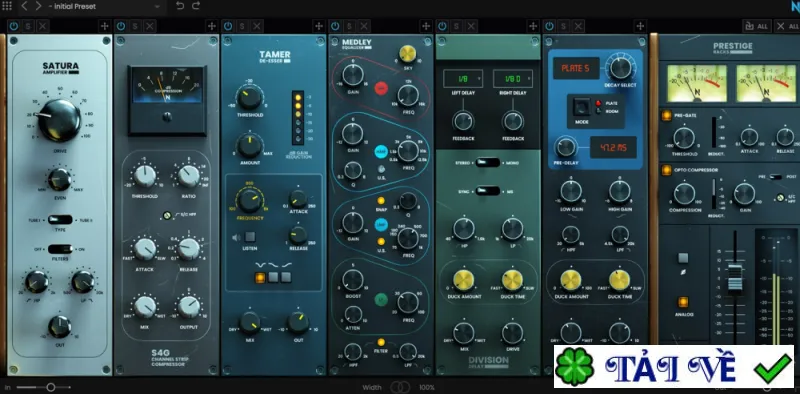This screenshot has width=800, height=394.
Task: Click the Tamer THRESHOLD knob
Action: point(249,97)
